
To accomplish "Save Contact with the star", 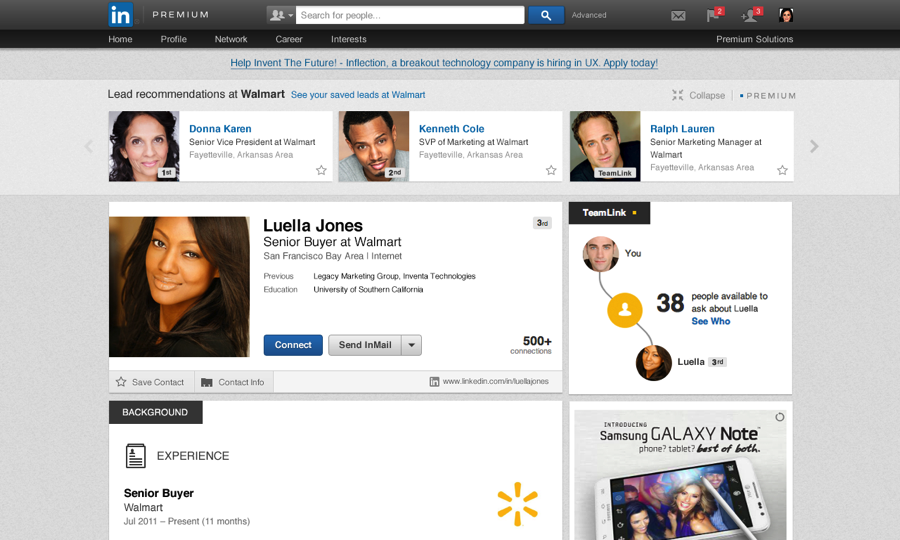I will 150,382.
